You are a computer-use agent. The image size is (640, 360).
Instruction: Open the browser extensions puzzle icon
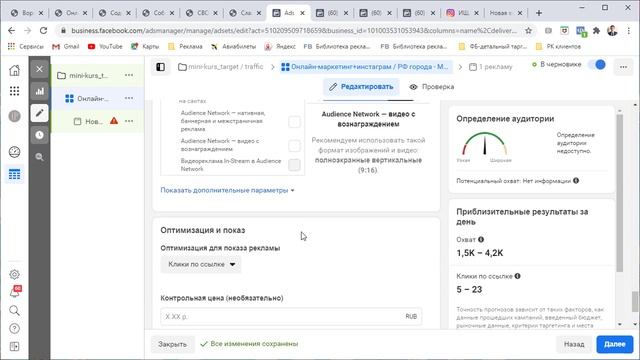(596, 31)
